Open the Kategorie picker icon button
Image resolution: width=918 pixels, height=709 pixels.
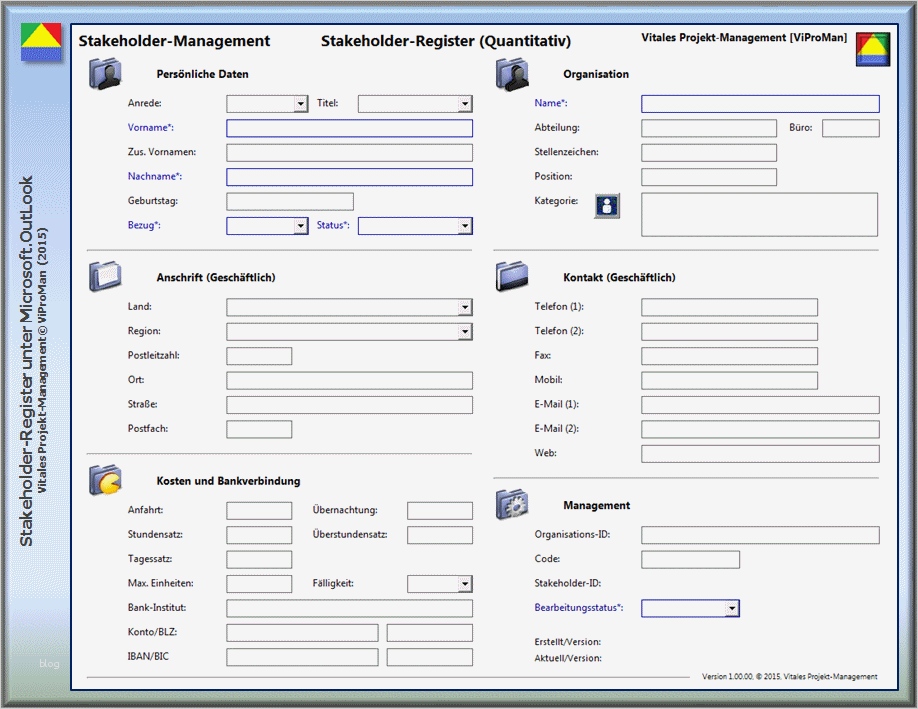[x=607, y=206]
